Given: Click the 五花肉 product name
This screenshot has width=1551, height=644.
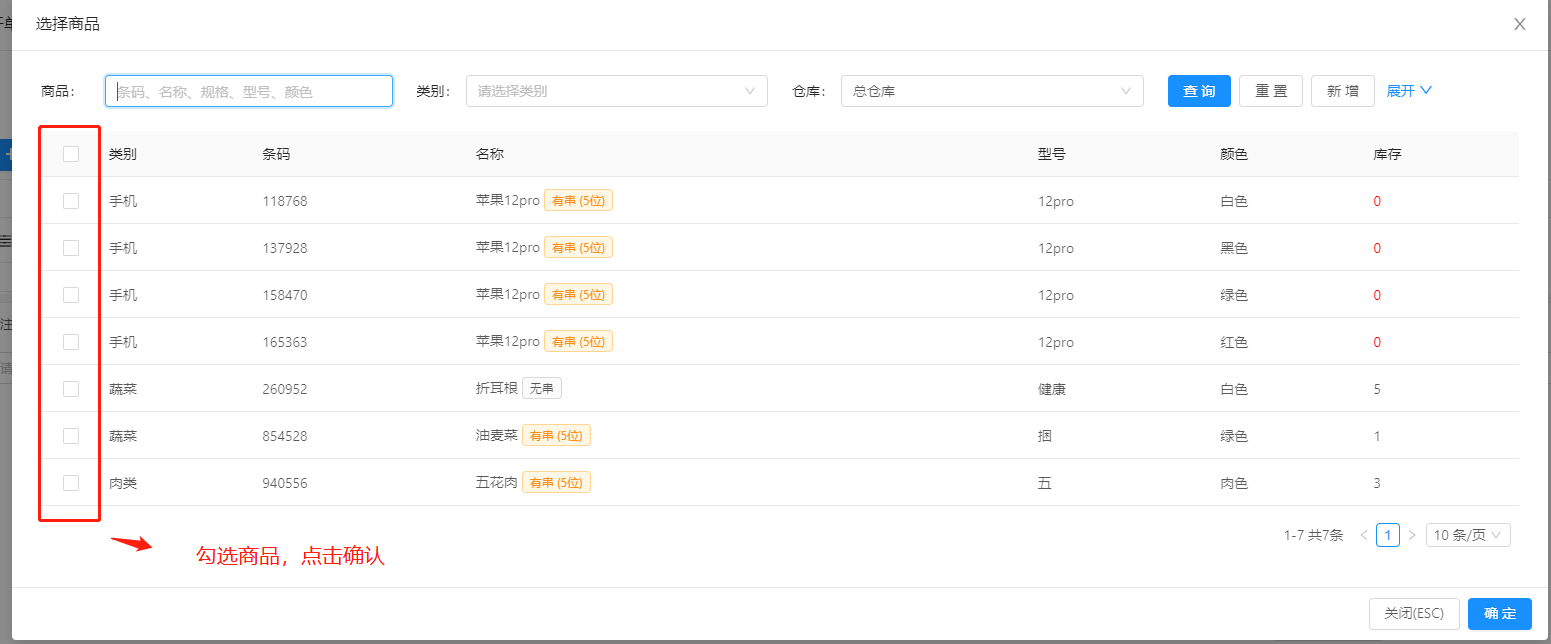Looking at the screenshot, I should click(497, 482).
